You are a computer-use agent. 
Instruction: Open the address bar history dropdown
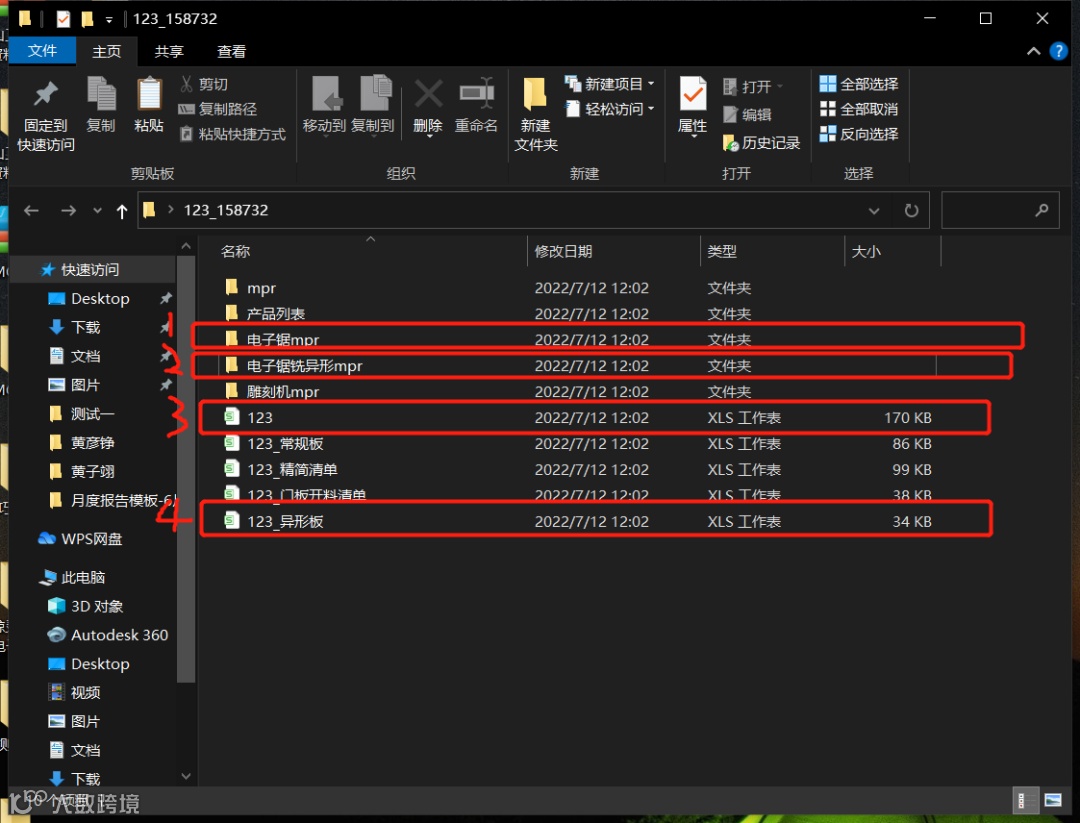click(874, 211)
